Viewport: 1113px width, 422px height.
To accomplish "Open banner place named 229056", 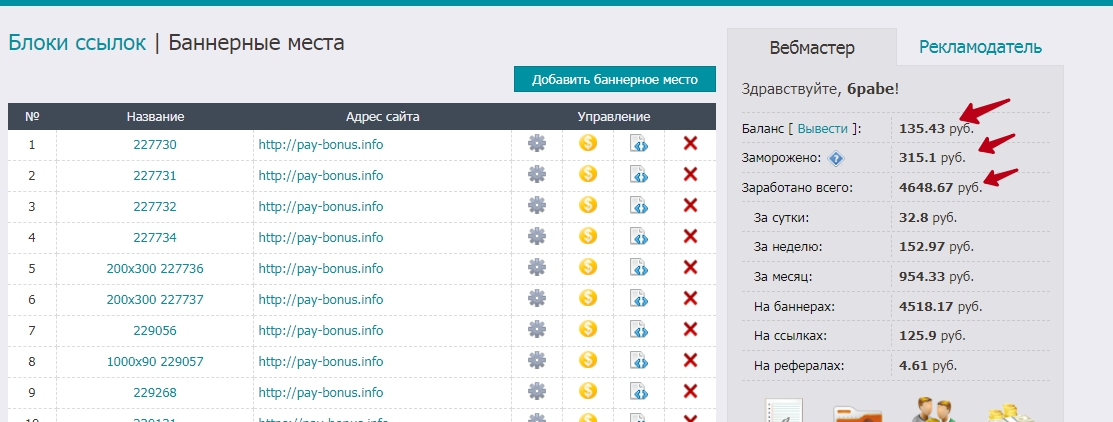I will (155, 331).
